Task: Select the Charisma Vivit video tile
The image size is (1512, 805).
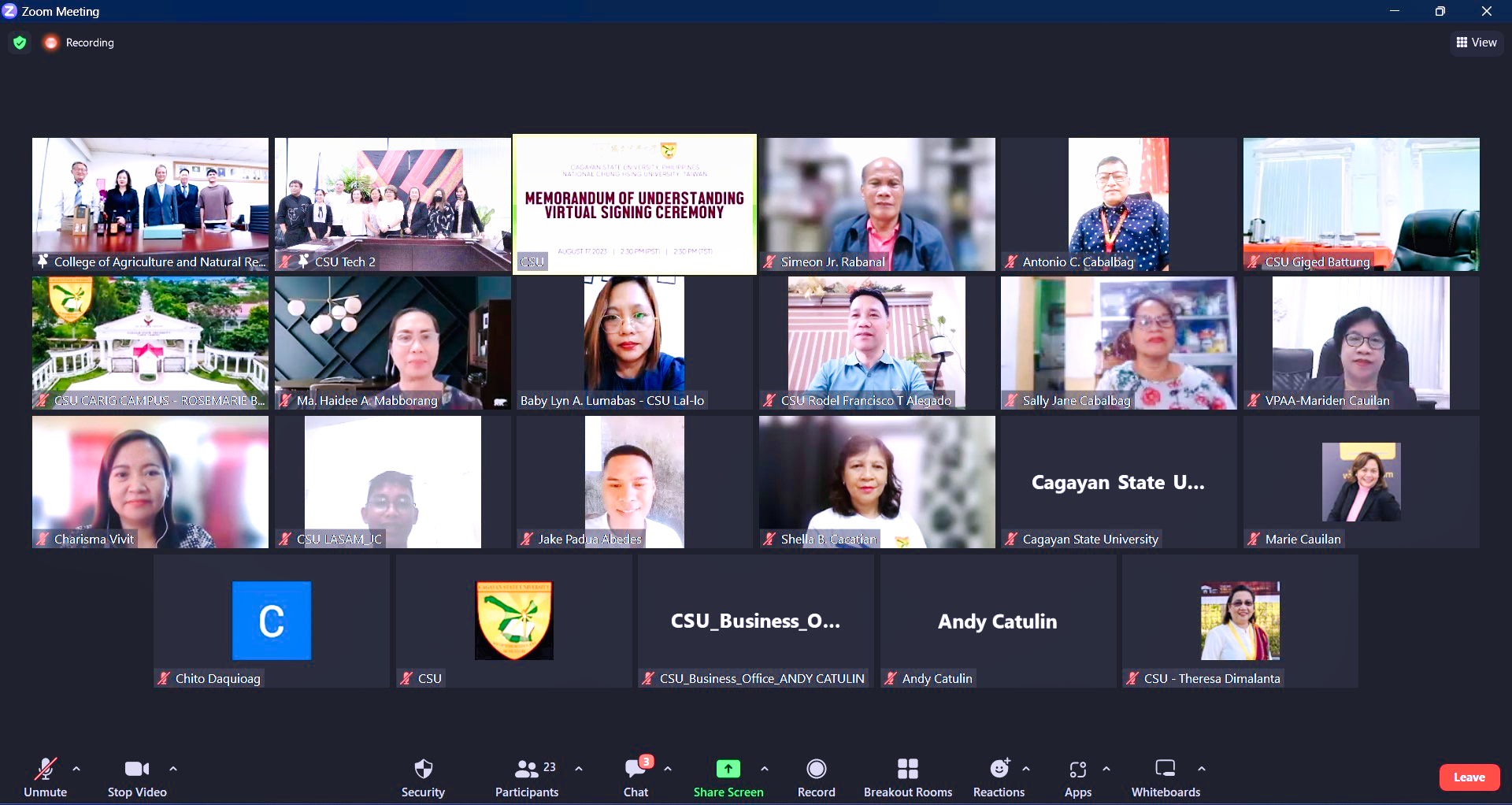Action: [150, 482]
